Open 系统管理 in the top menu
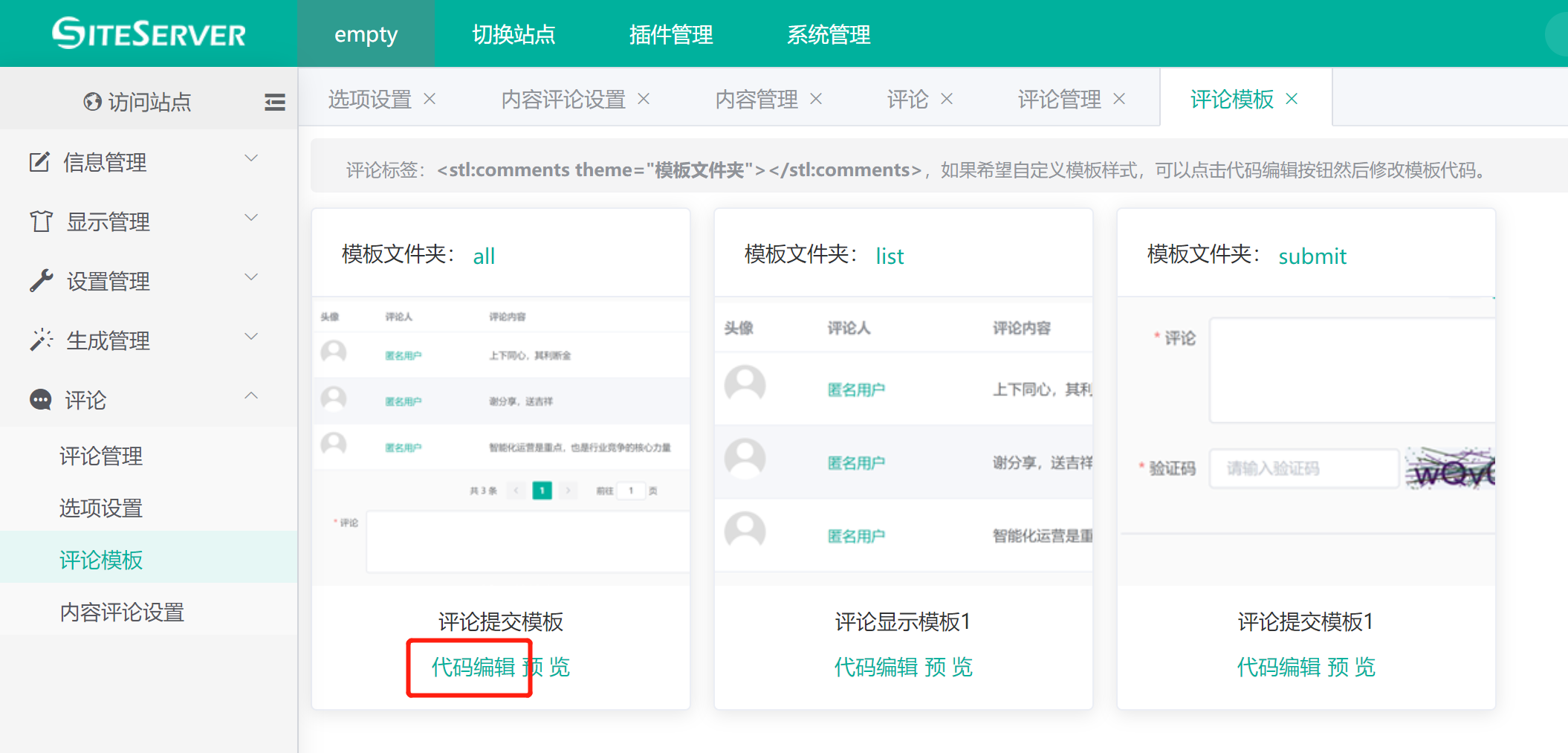The image size is (1568, 753). [x=828, y=34]
